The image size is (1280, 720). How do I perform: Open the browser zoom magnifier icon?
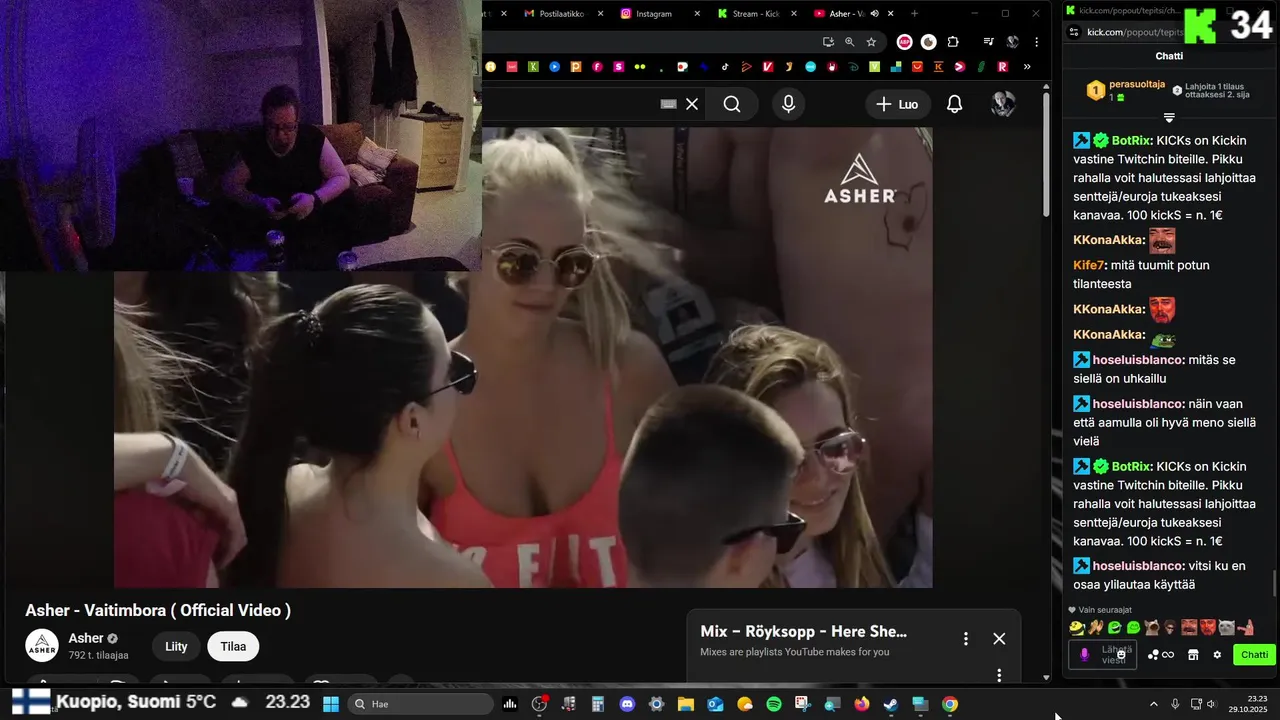click(849, 42)
